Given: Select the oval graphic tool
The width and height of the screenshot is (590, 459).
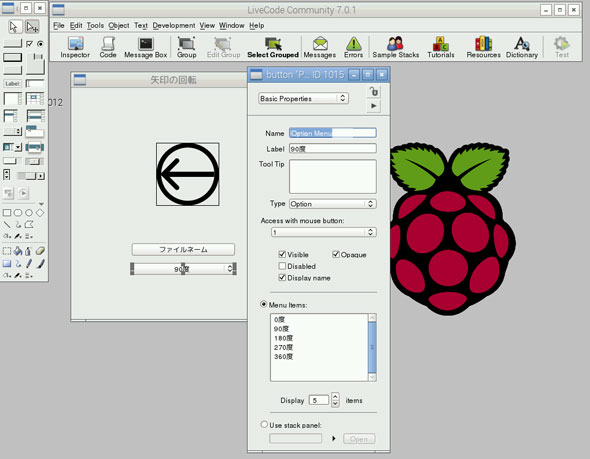Looking at the screenshot, I should pyautogui.click(x=29, y=213).
